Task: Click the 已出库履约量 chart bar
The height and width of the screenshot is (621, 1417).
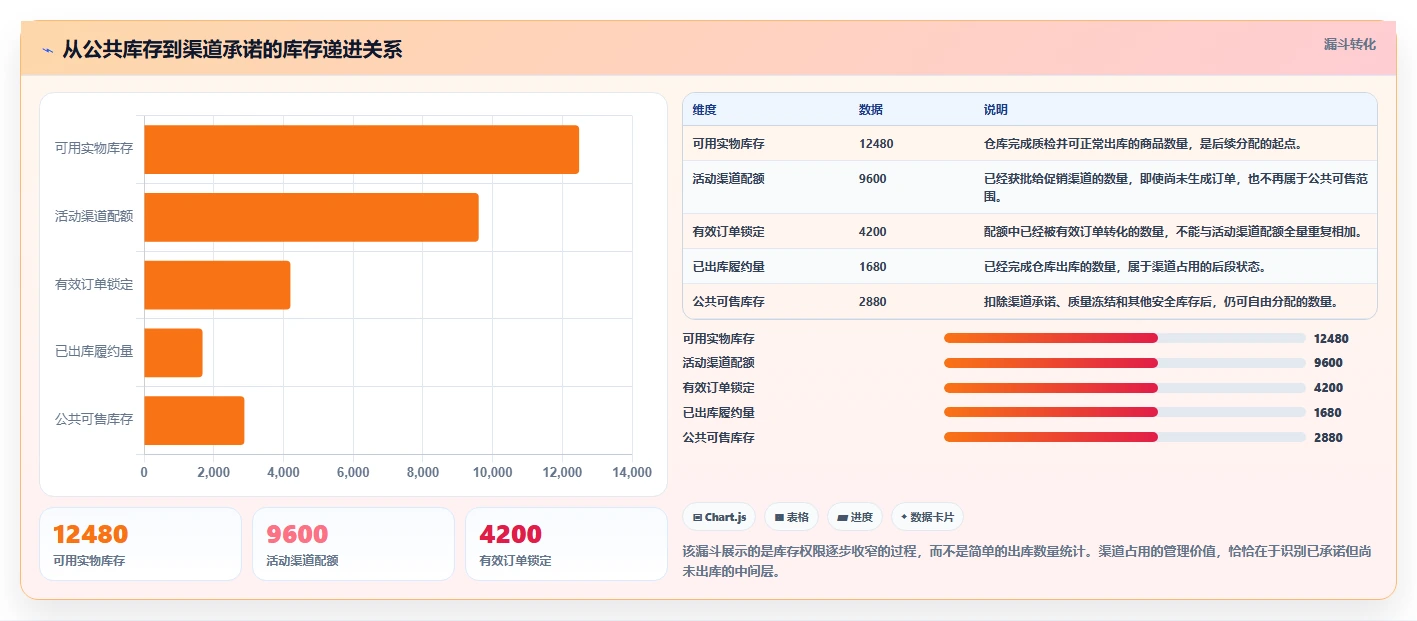Action: (173, 353)
